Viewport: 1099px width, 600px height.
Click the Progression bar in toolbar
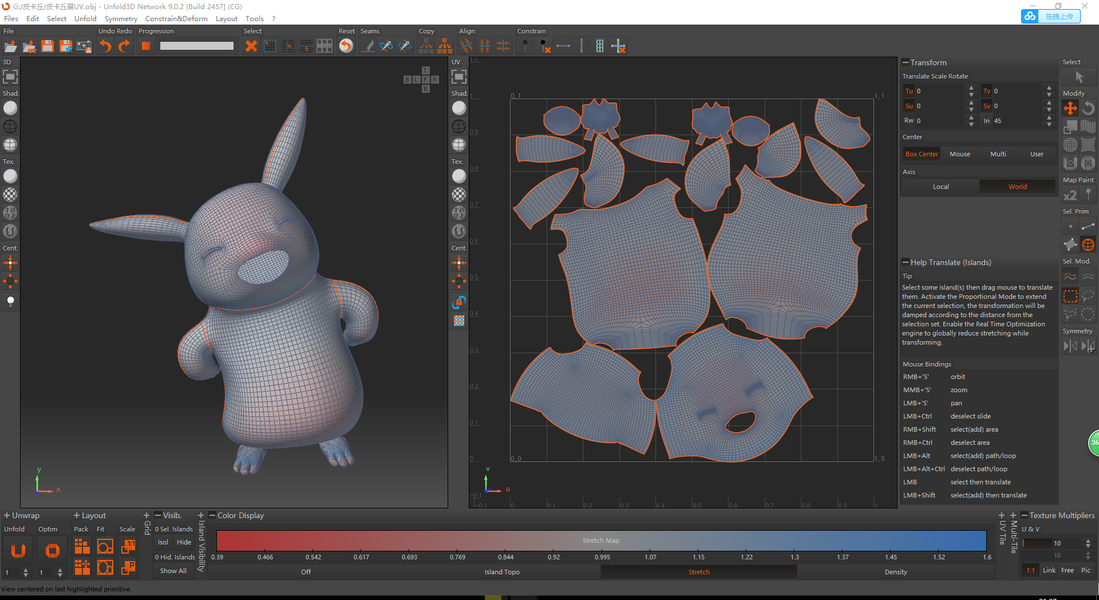(196, 46)
